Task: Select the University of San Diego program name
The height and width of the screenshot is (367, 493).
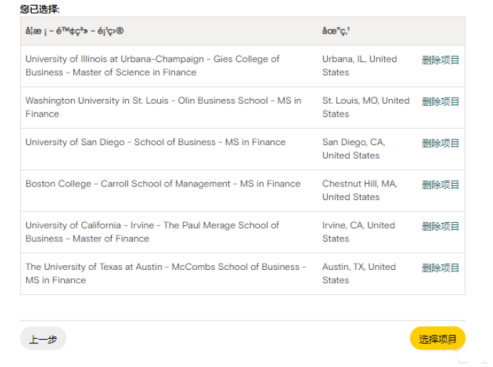Action: pyautogui.click(x=155, y=142)
